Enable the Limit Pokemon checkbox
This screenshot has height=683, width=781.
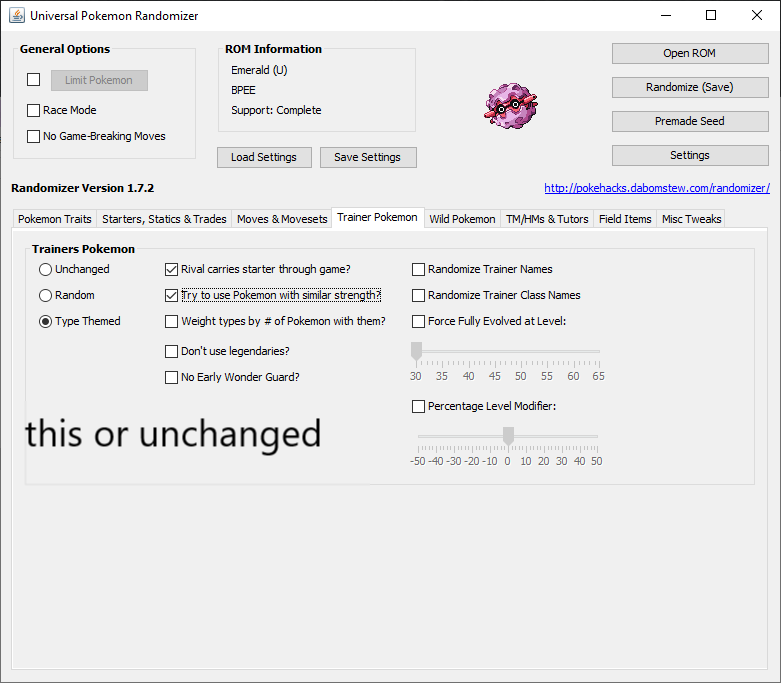pos(33,80)
